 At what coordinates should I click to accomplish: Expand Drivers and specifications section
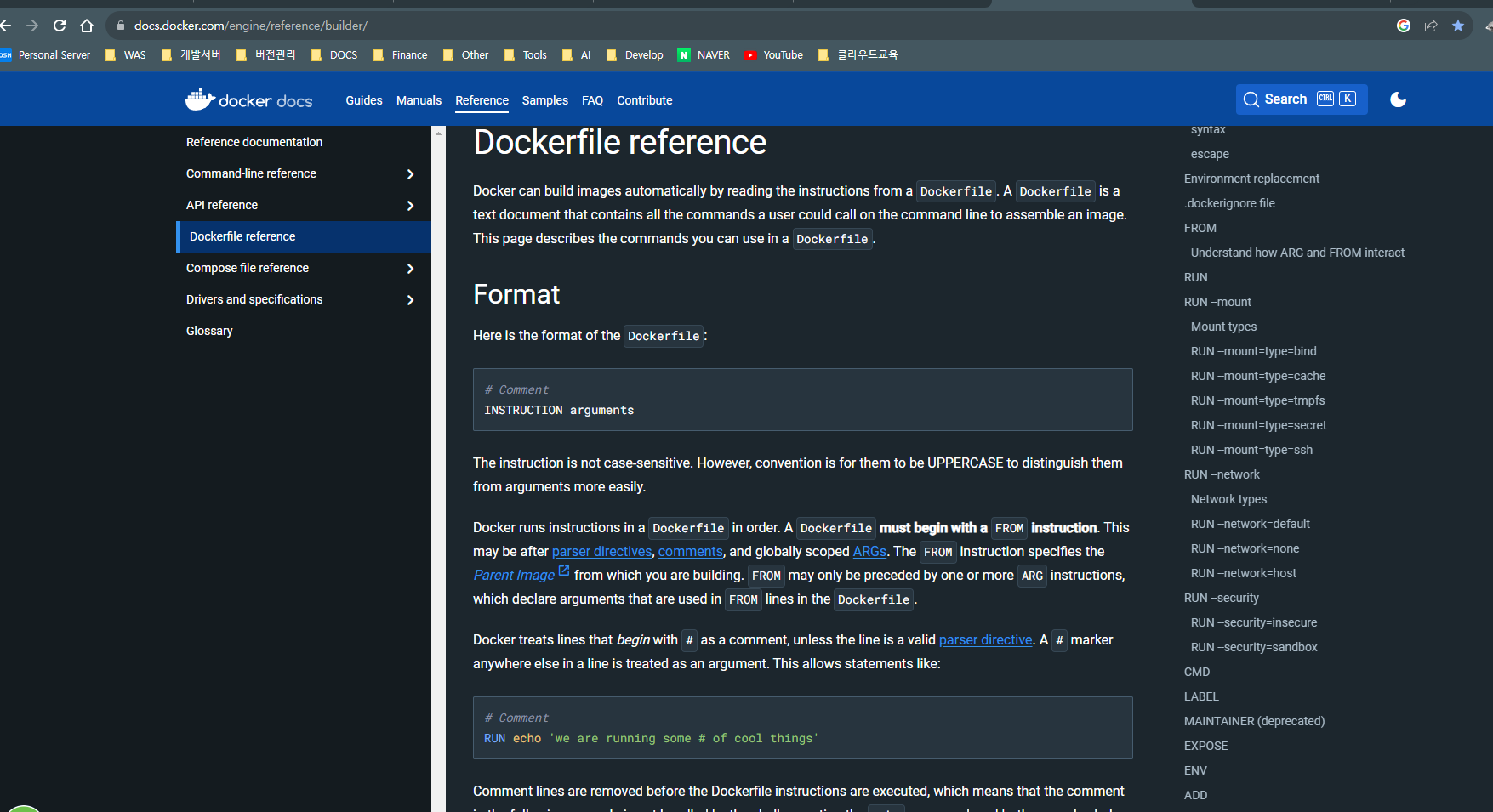[410, 300]
